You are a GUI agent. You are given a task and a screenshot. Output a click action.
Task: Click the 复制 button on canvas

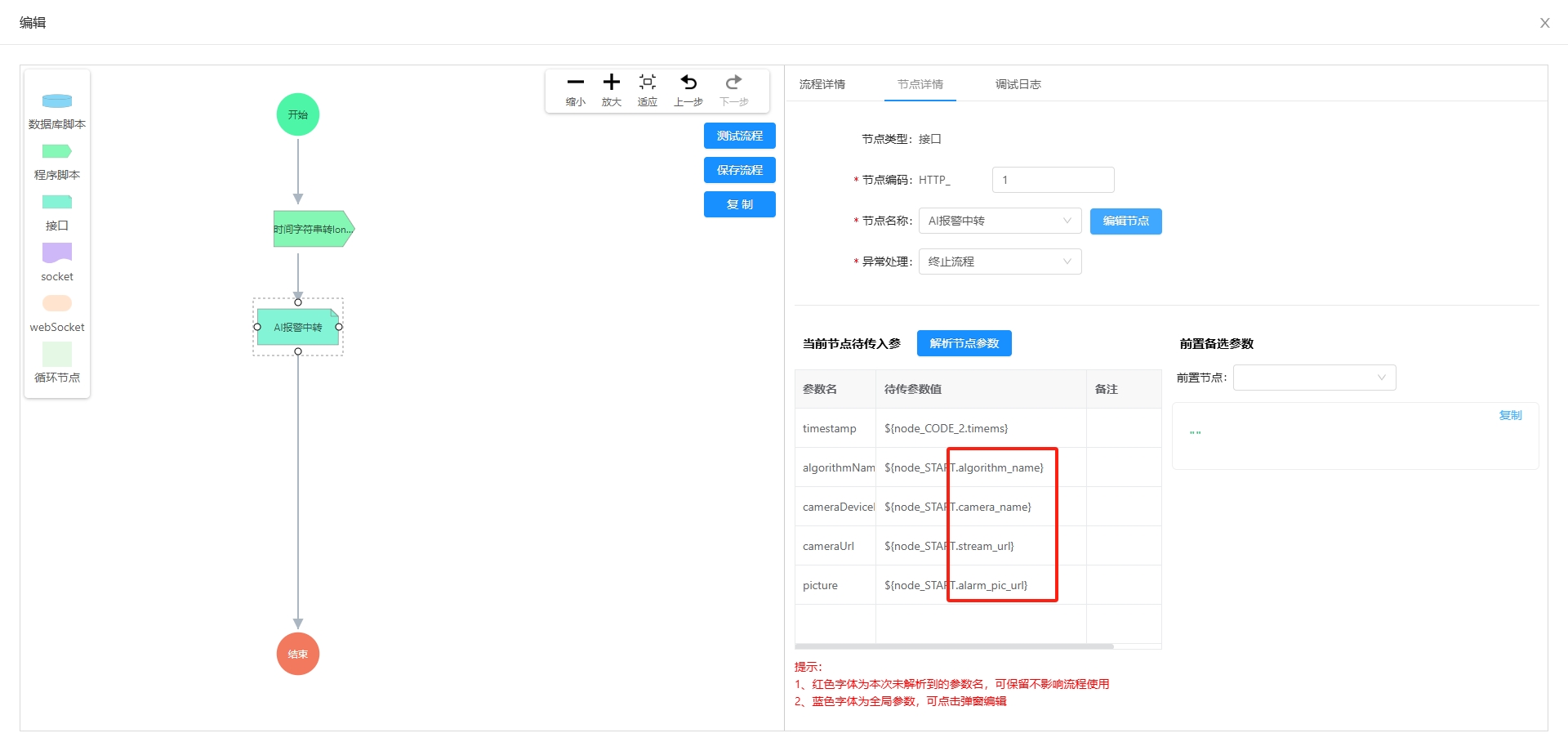[740, 204]
